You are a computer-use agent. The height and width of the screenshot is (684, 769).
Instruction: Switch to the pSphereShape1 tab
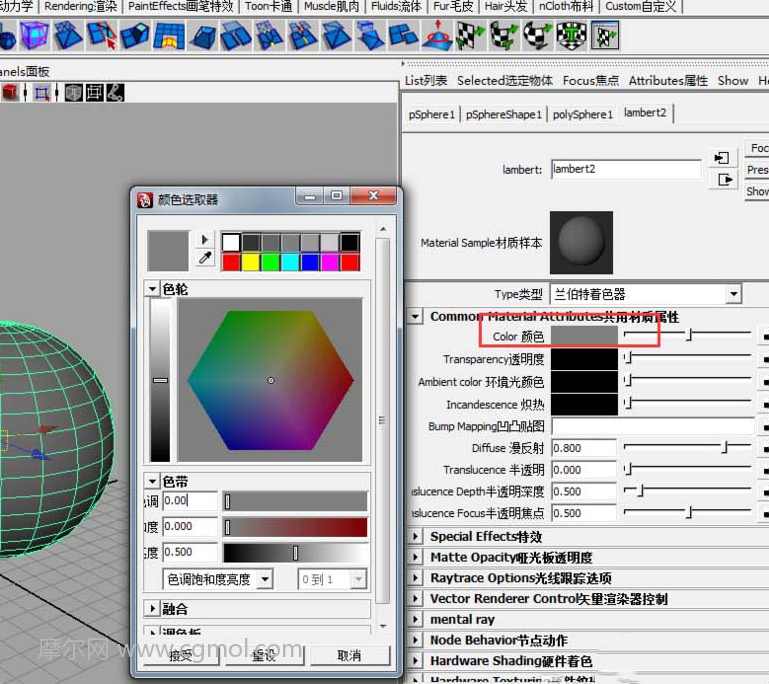pos(503,115)
